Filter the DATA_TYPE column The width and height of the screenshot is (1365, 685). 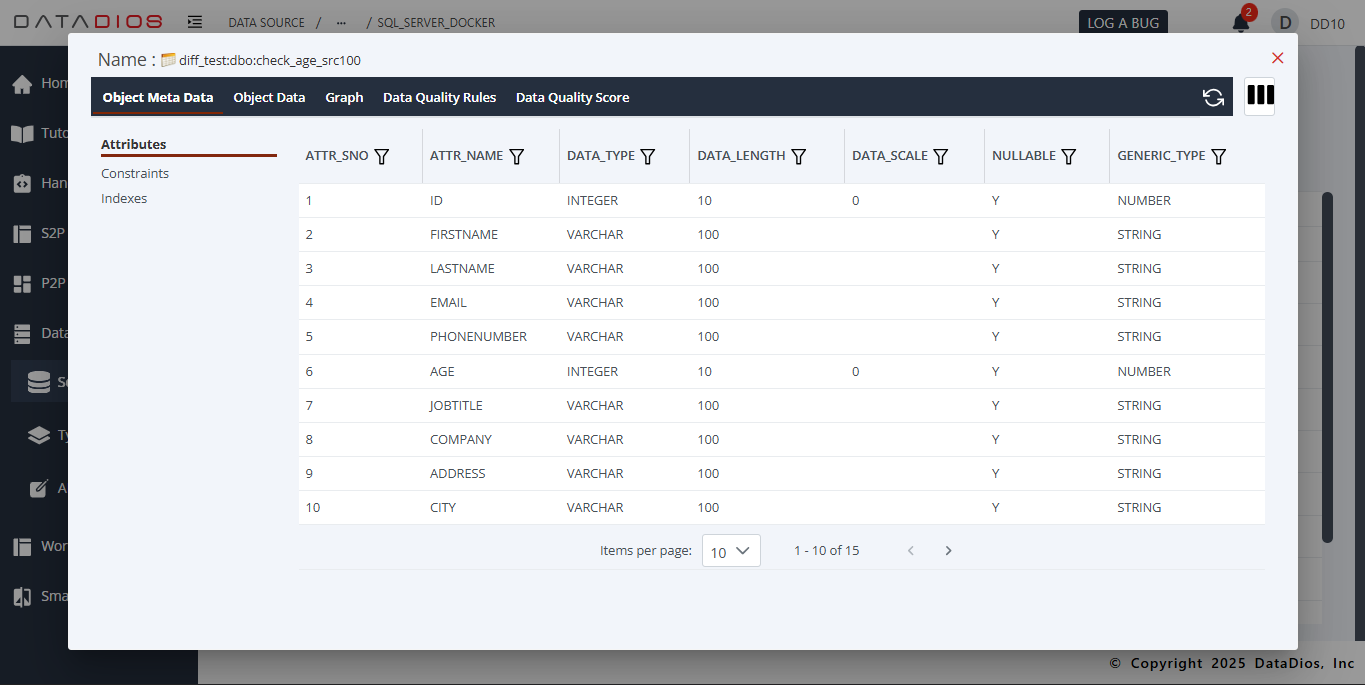[x=648, y=156]
